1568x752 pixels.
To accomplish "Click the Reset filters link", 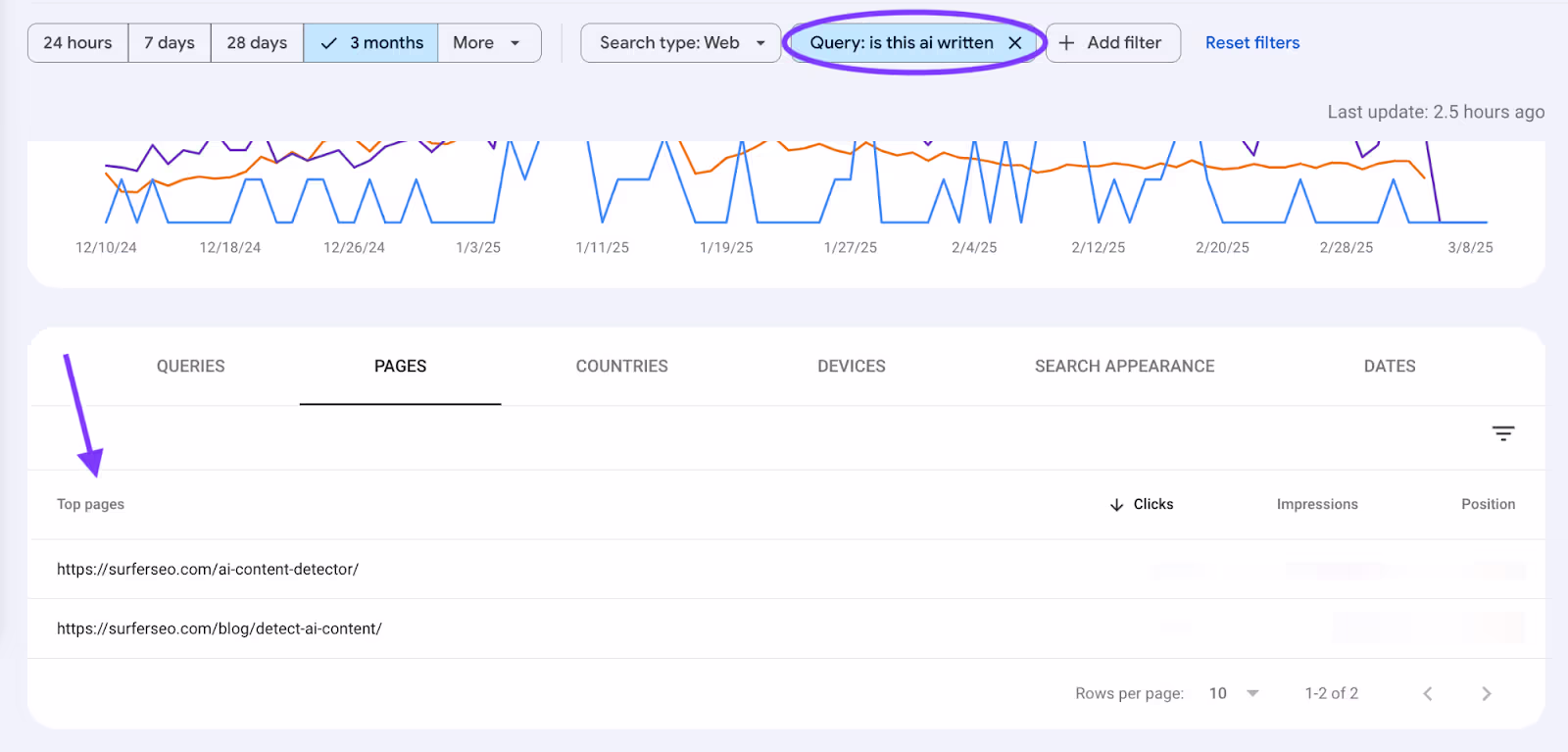I will click(1252, 43).
